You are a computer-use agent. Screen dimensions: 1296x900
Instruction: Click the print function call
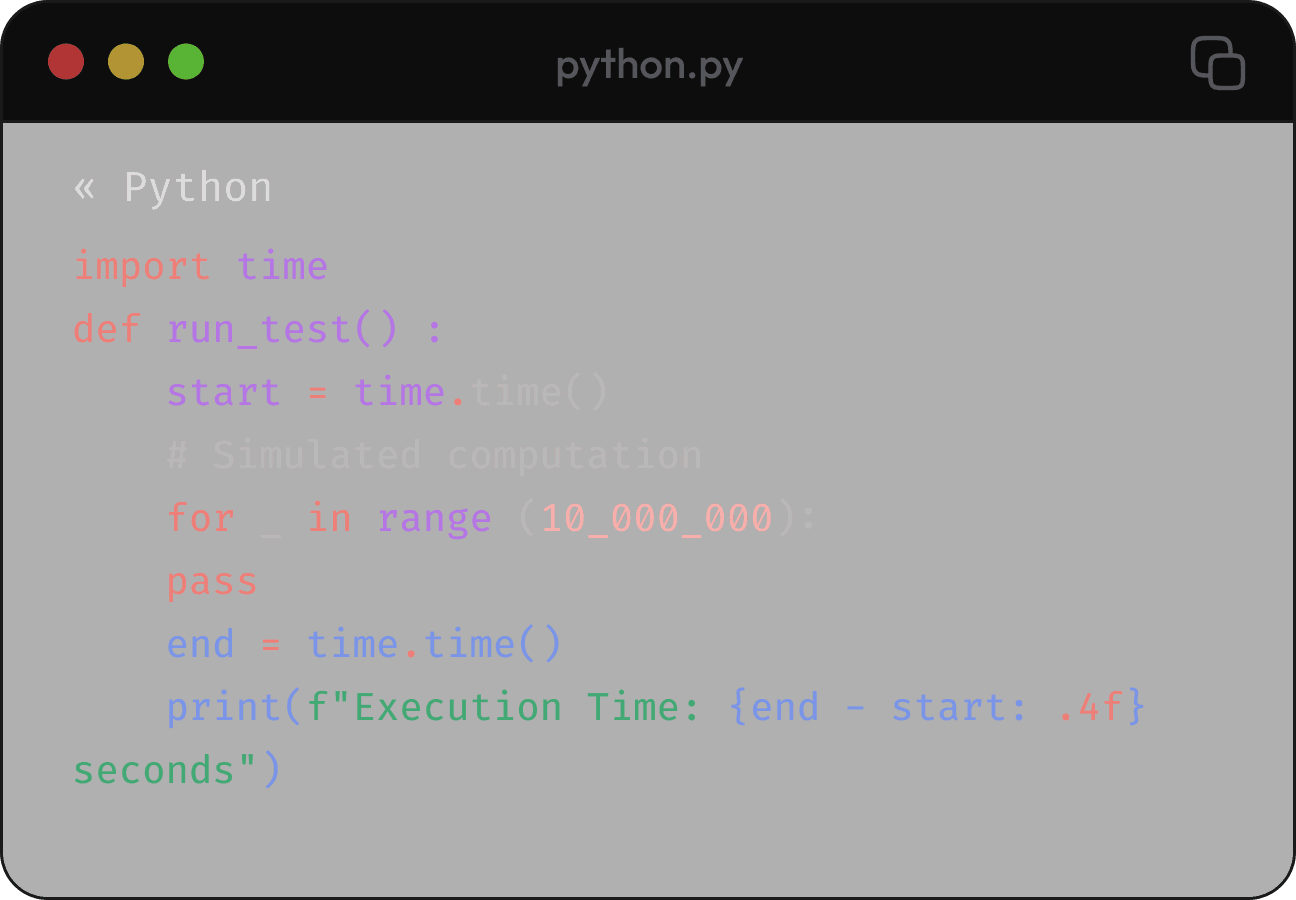pos(225,707)
